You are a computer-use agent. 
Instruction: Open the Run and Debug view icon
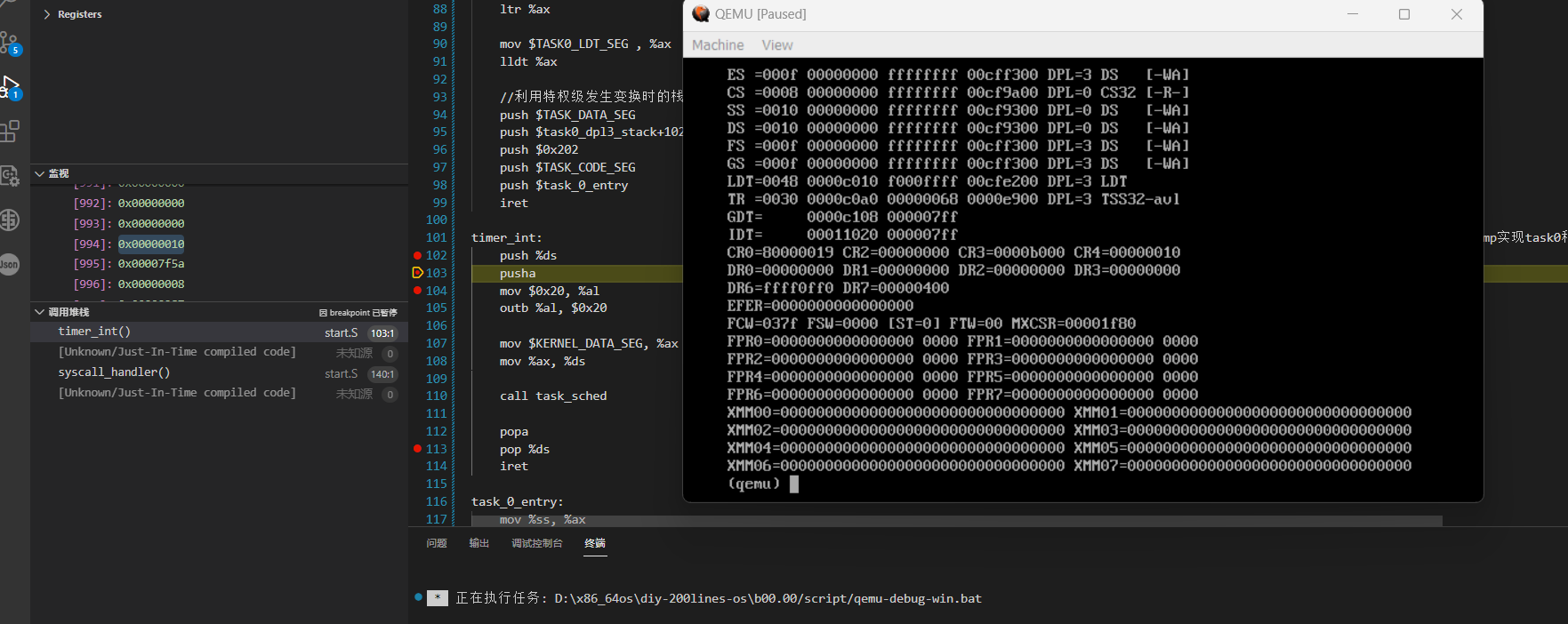(11, 87)
